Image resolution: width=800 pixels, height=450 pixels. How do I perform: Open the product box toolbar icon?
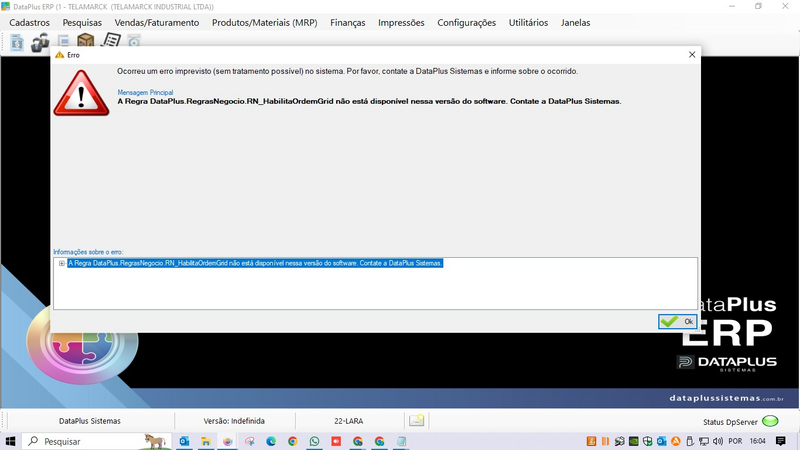pyautogui.click(x=85, y=40)
